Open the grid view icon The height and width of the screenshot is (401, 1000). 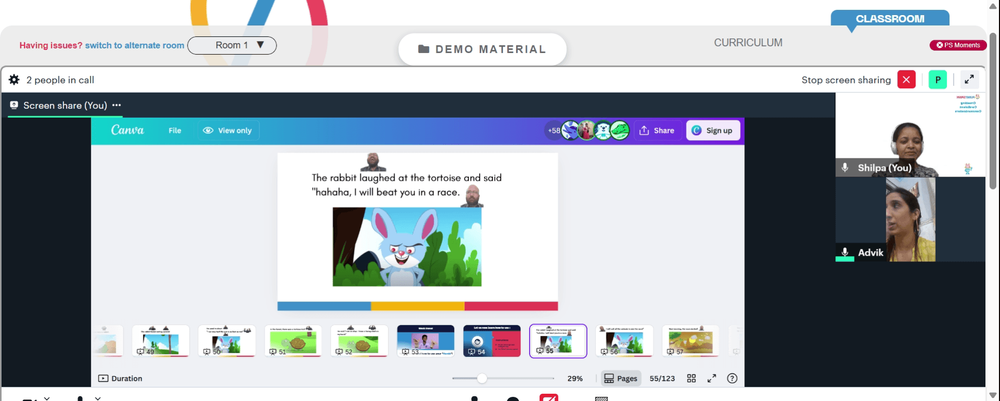691,379
